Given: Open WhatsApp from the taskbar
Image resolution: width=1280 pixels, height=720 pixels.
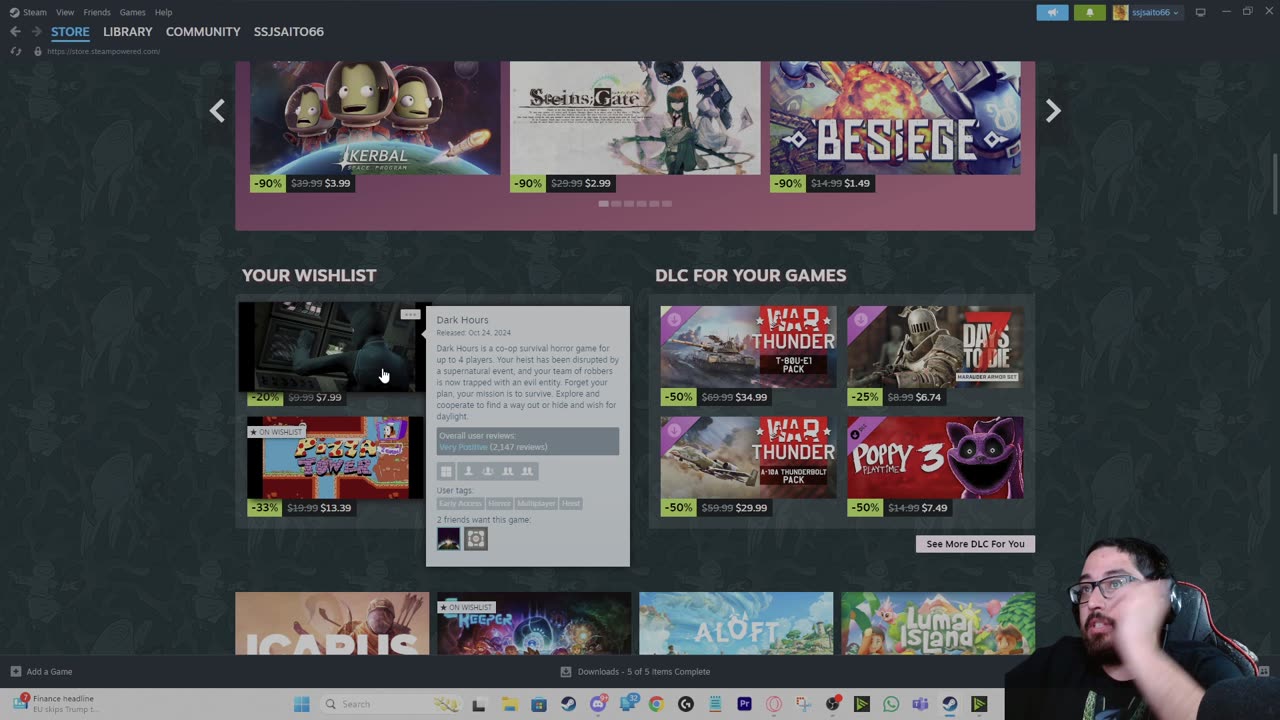Looking at the screenshot, I should (x=891, y=704).
